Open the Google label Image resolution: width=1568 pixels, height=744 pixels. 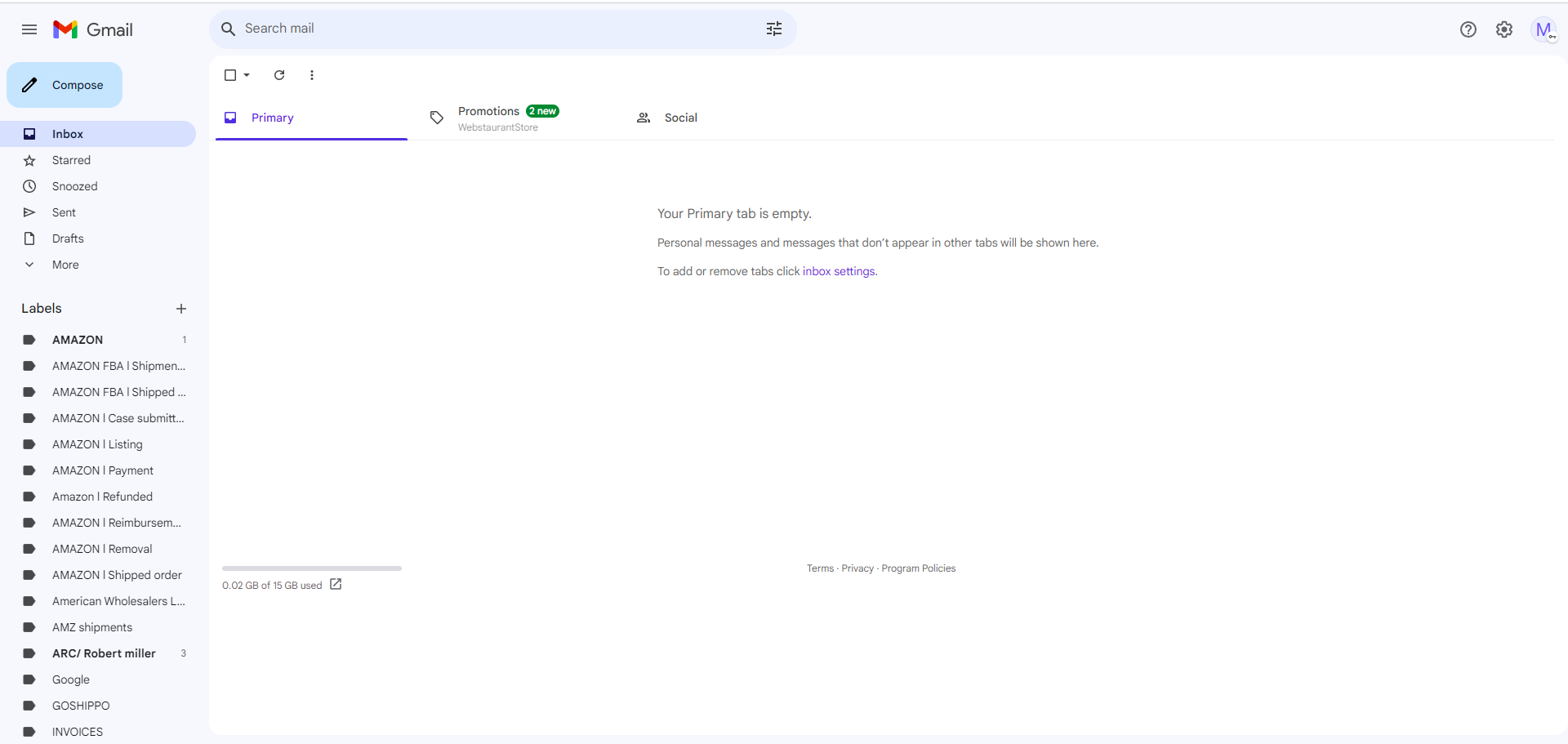pos(98,679)
